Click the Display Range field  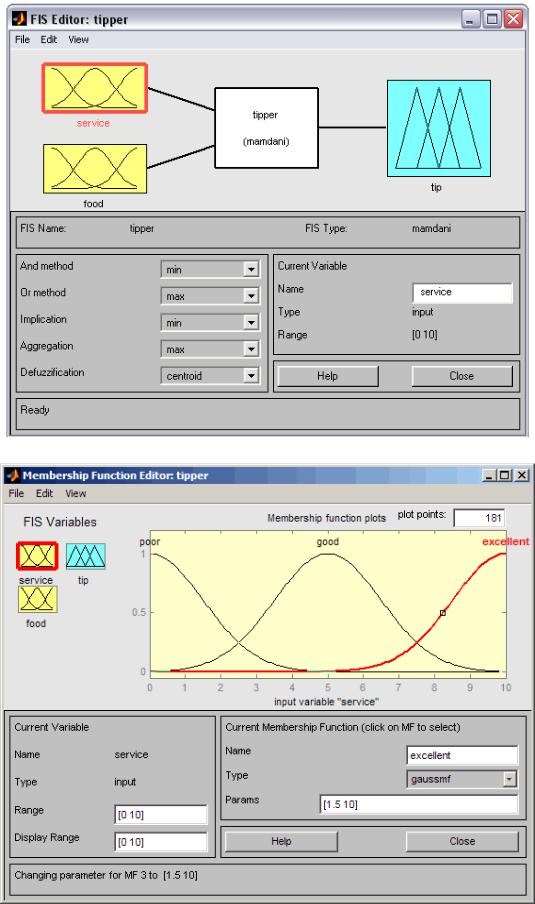[x=161, y=842]
